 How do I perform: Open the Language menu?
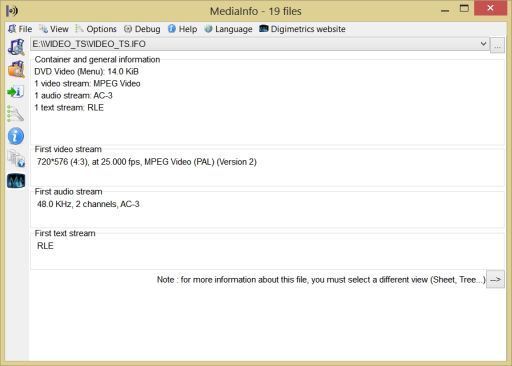[x=228, y=29]
